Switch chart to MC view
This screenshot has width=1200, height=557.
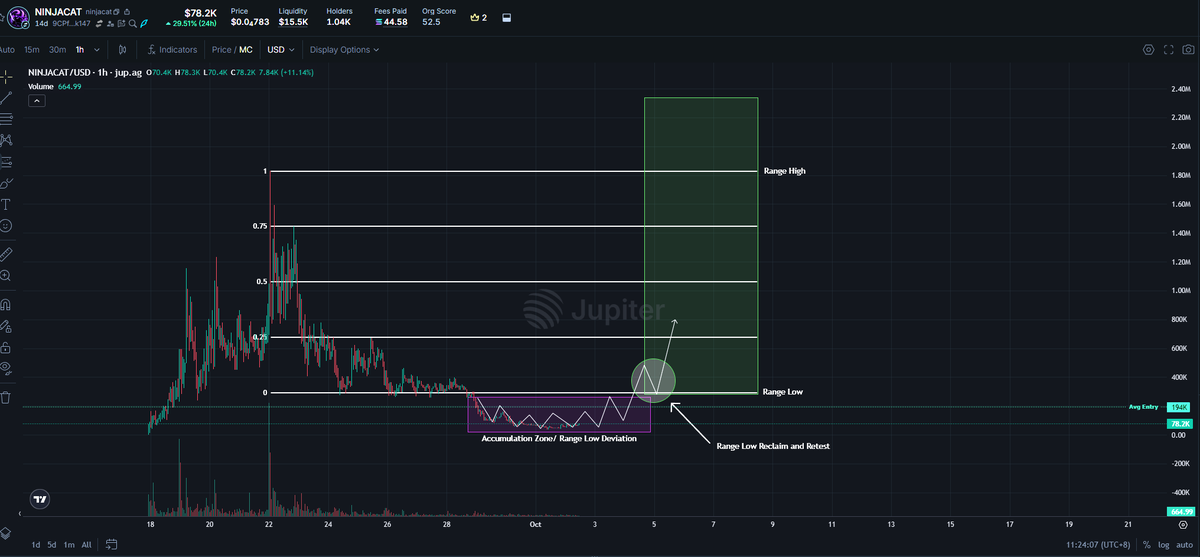click(x=246, y=49)
